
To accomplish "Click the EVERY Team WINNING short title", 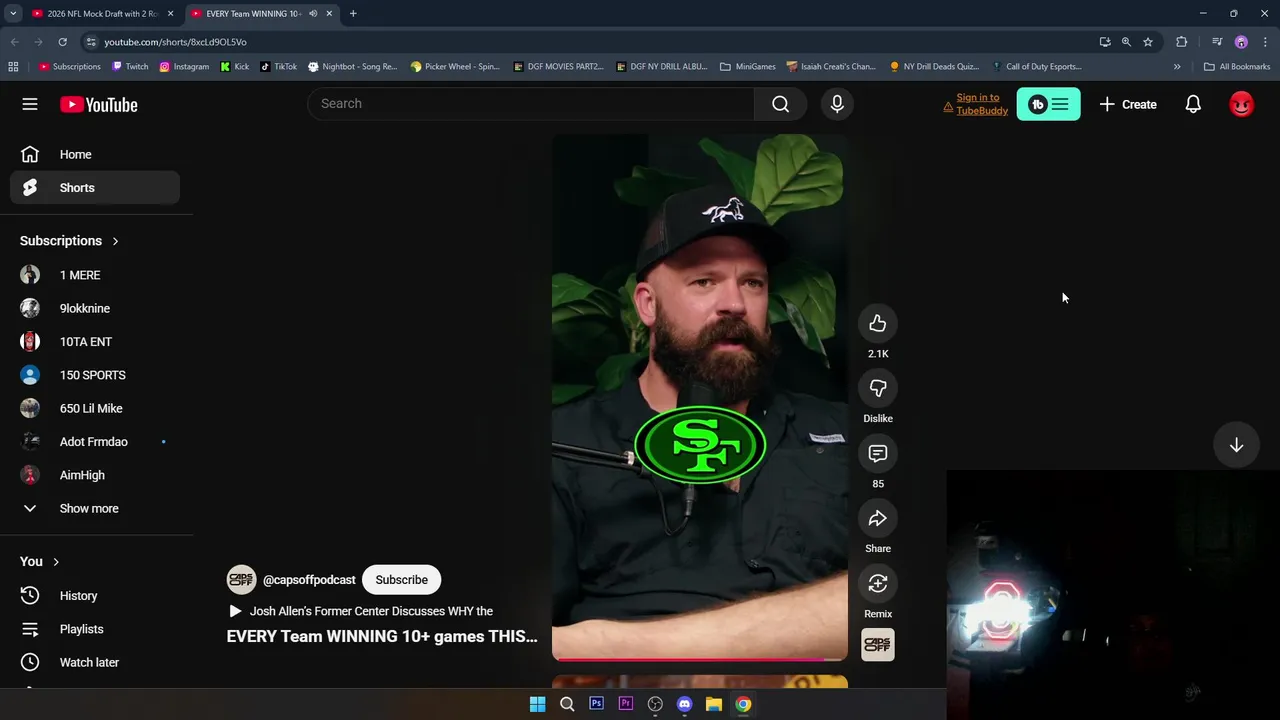I will 382,636.
